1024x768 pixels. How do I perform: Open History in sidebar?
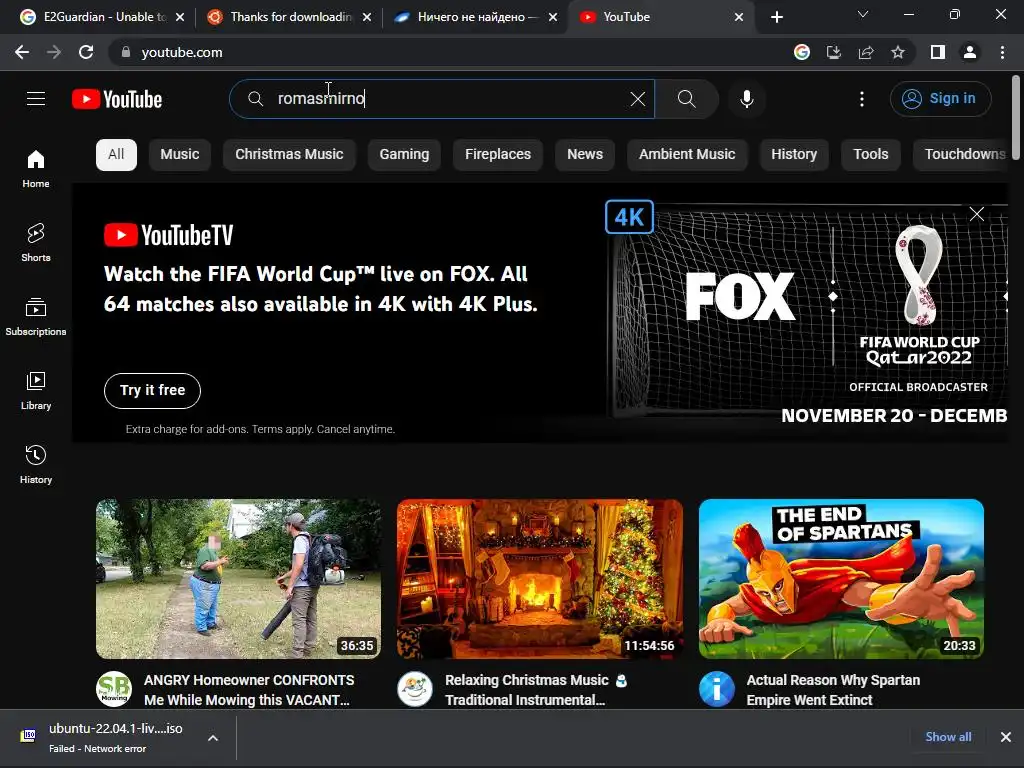point(36,464)
